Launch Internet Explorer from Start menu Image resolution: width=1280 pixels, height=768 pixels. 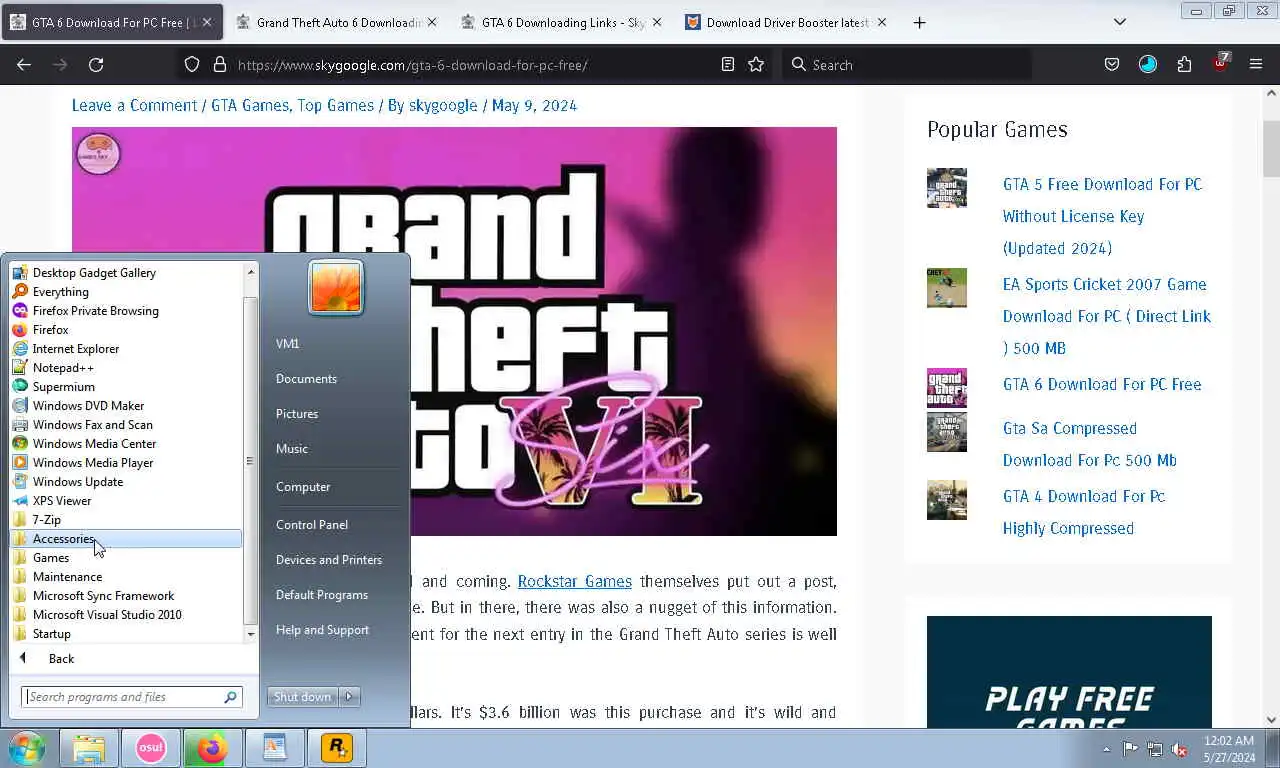tap(126, 349)
